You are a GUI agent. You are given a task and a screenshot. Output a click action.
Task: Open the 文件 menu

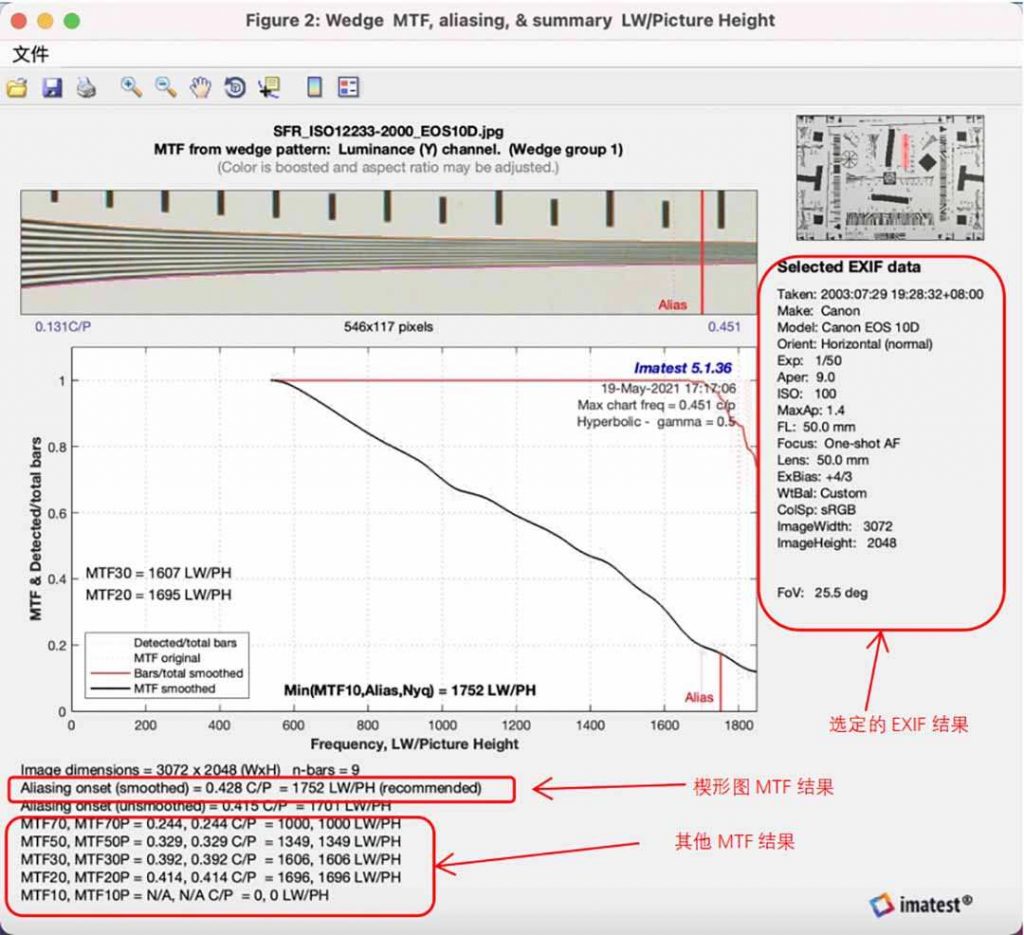31,54
